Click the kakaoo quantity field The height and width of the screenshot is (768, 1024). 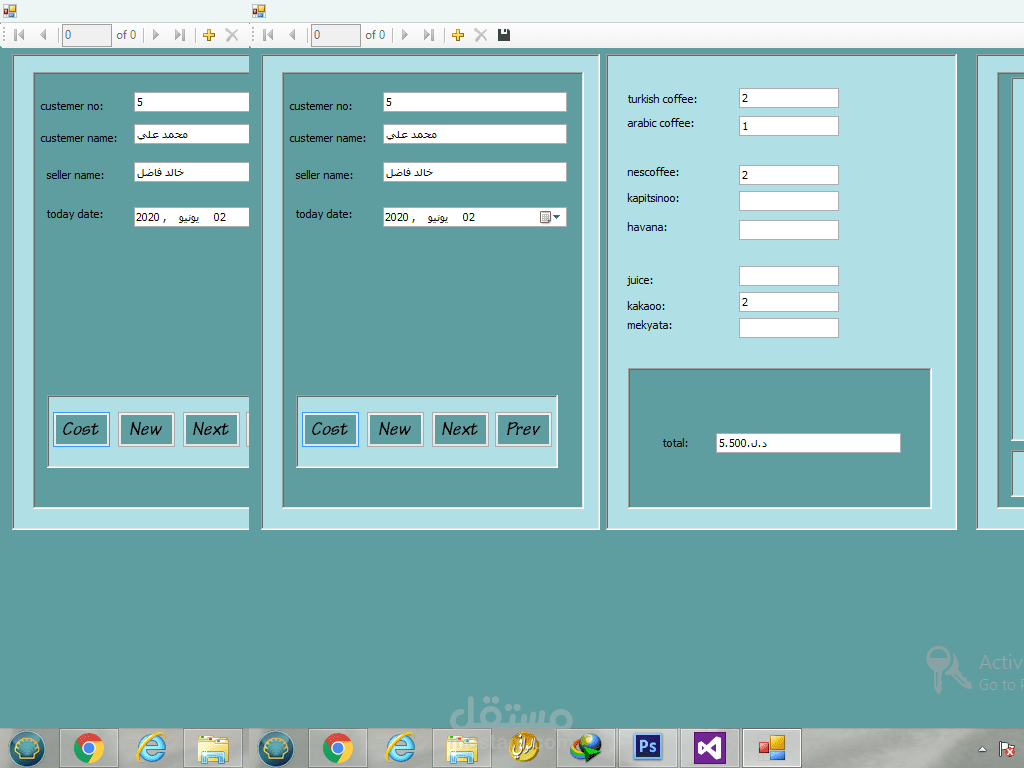pos(788,302)
